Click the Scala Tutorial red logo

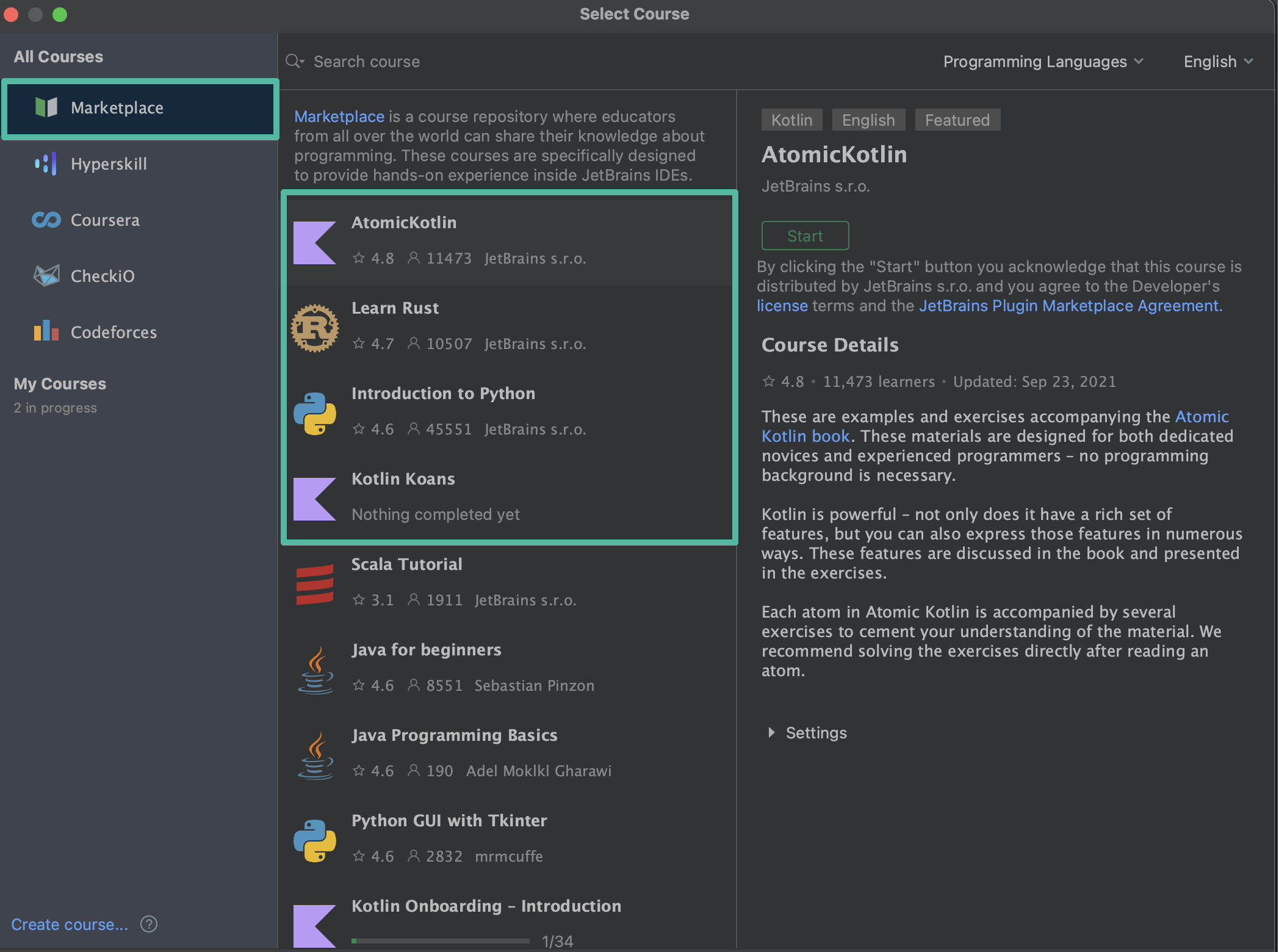coord(315,585)
